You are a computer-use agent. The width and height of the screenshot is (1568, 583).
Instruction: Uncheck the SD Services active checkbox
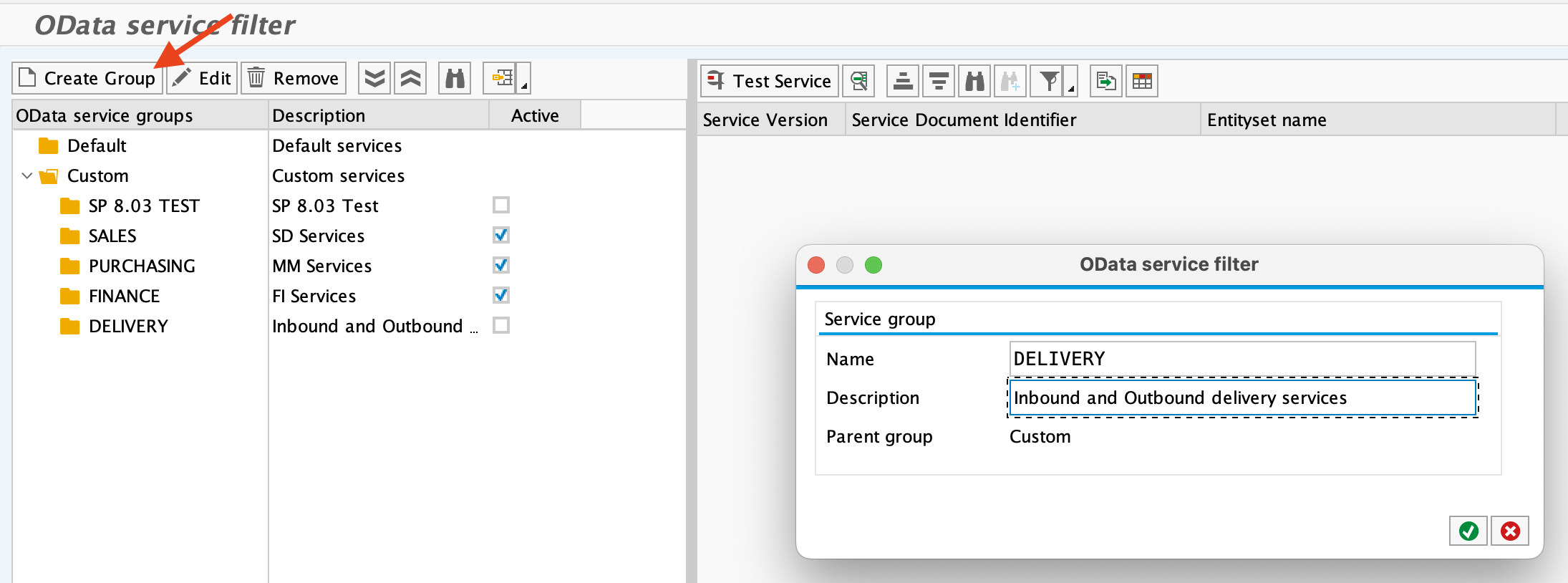[x=501, y=236]
